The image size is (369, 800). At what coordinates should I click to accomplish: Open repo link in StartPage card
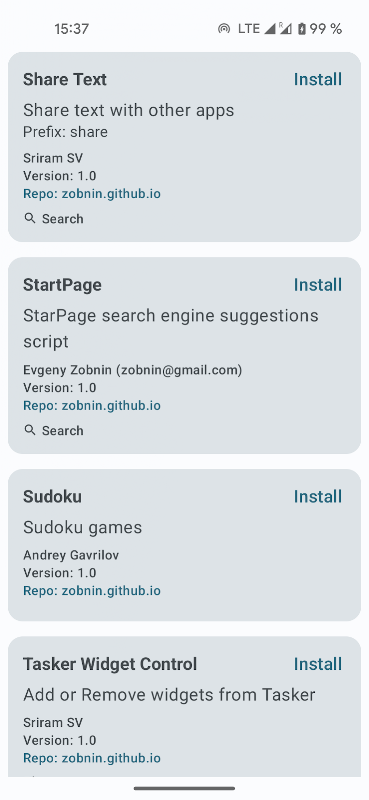(92, 406)
